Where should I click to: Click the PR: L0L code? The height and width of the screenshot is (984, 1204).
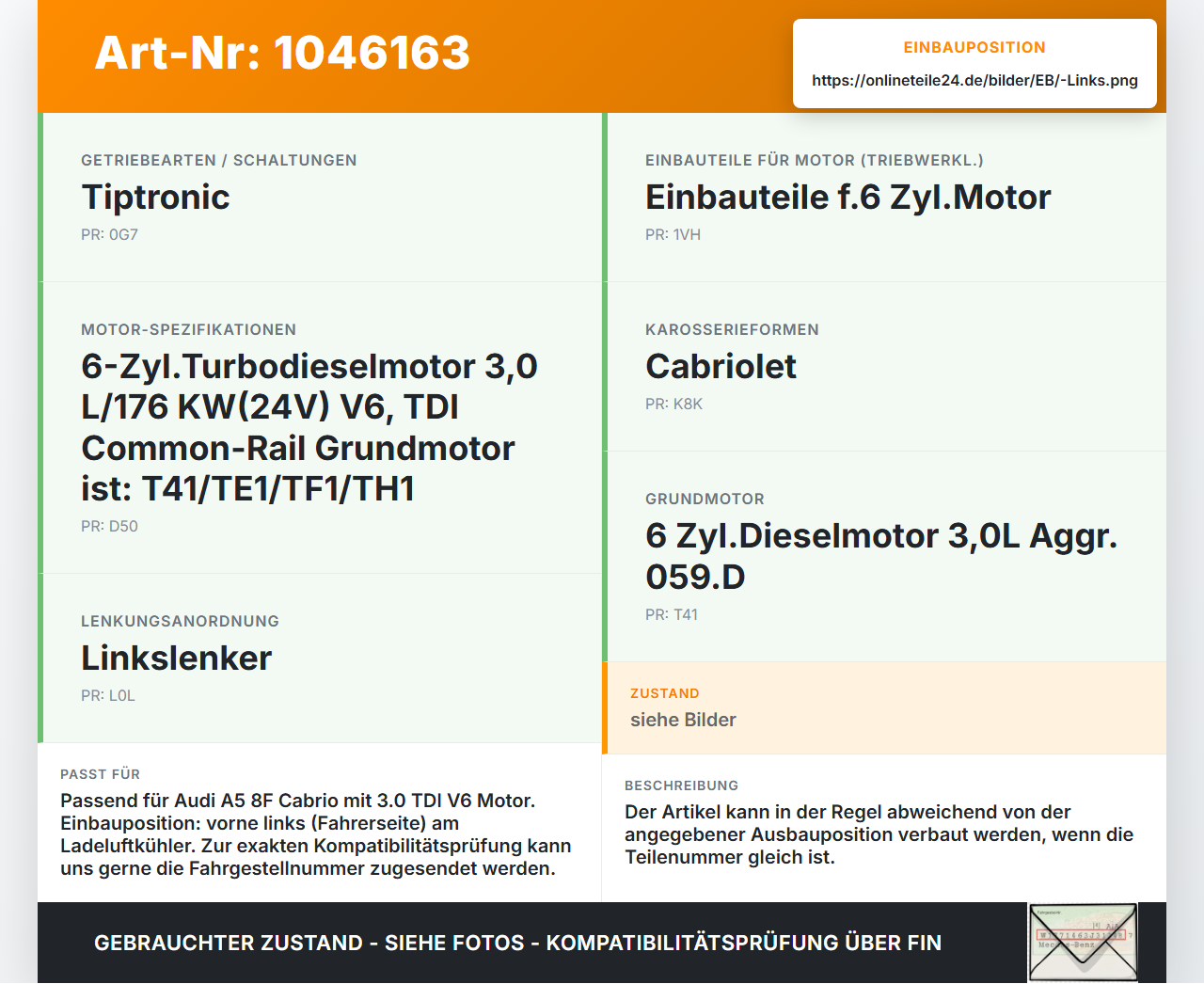click(108, 695)
